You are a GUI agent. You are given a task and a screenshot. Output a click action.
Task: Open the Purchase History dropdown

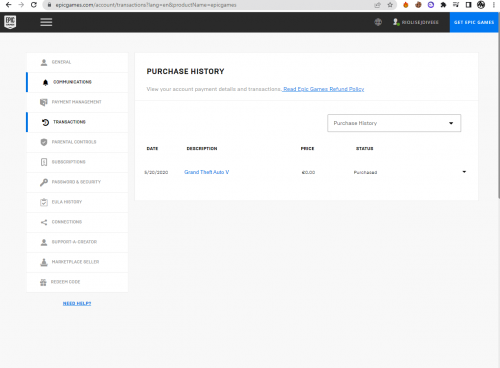coord(394,123)
